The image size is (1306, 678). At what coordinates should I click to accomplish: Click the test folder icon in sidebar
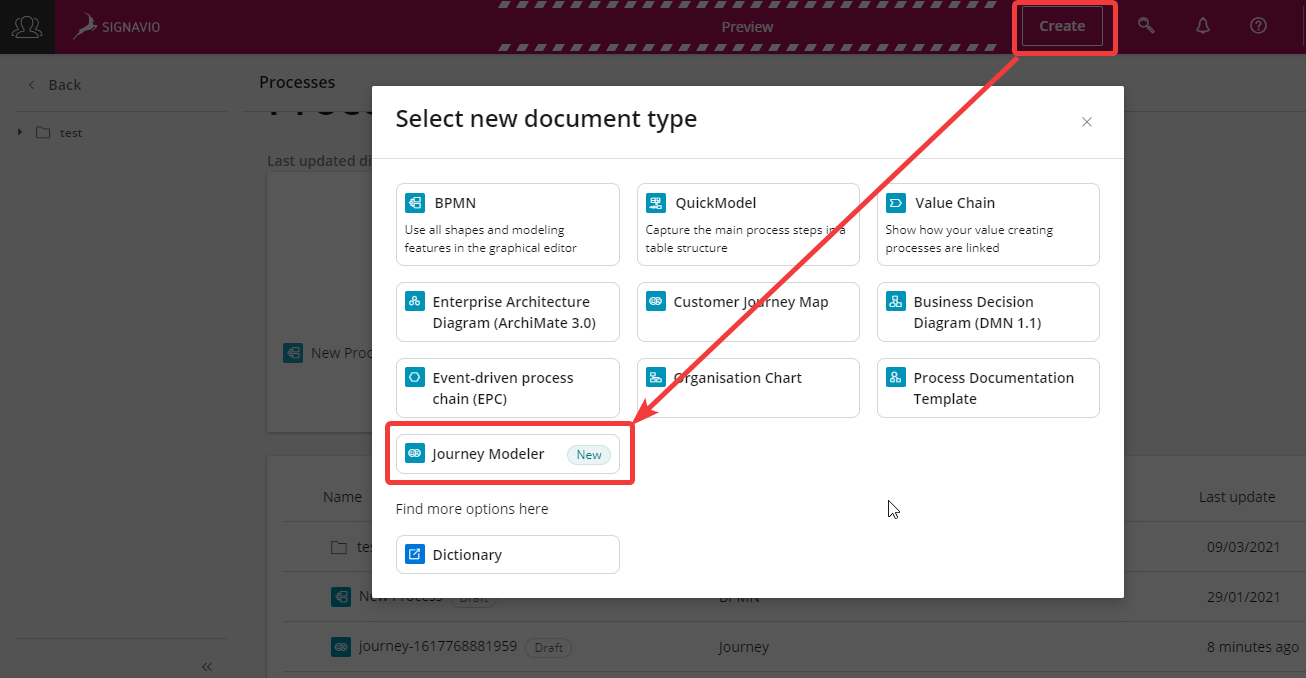[x=43, y=132]
